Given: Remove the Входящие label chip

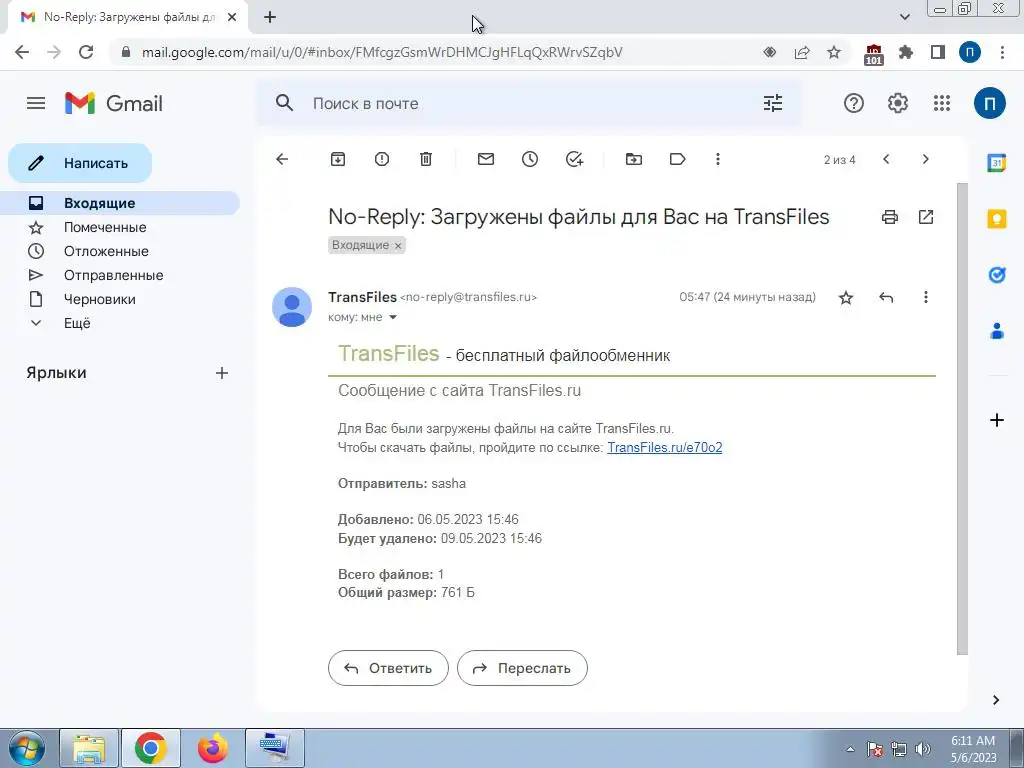Looking at the screenshot, I should coord(398,246).
